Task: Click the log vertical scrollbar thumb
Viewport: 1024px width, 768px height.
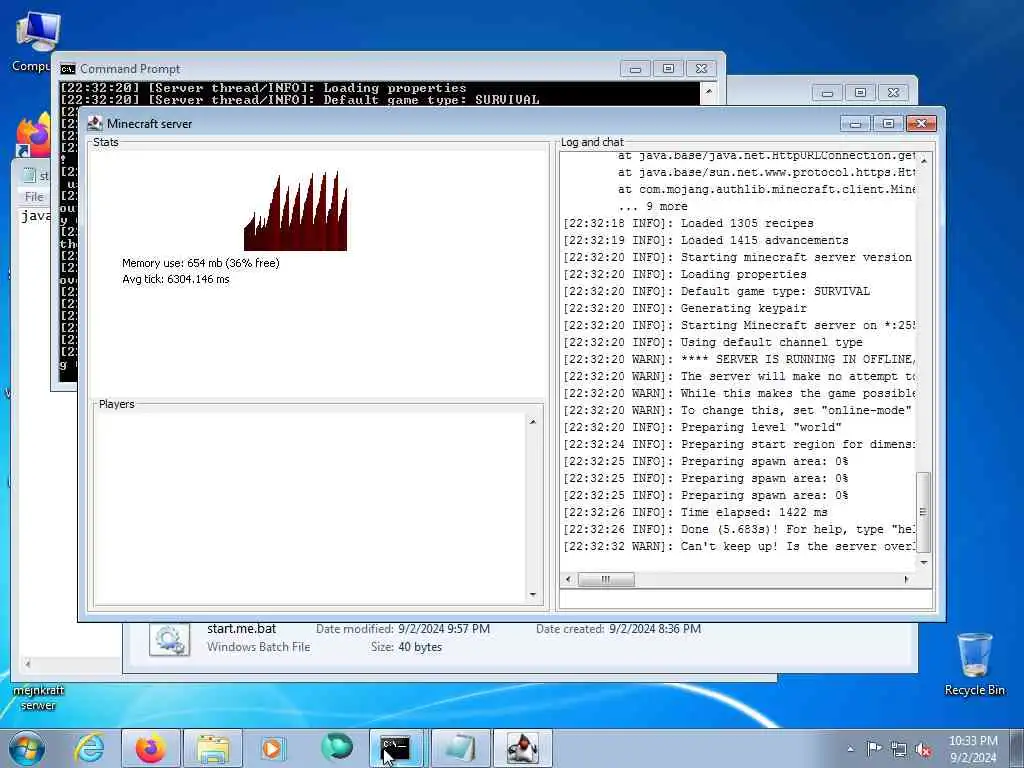Action: [923, 512]
